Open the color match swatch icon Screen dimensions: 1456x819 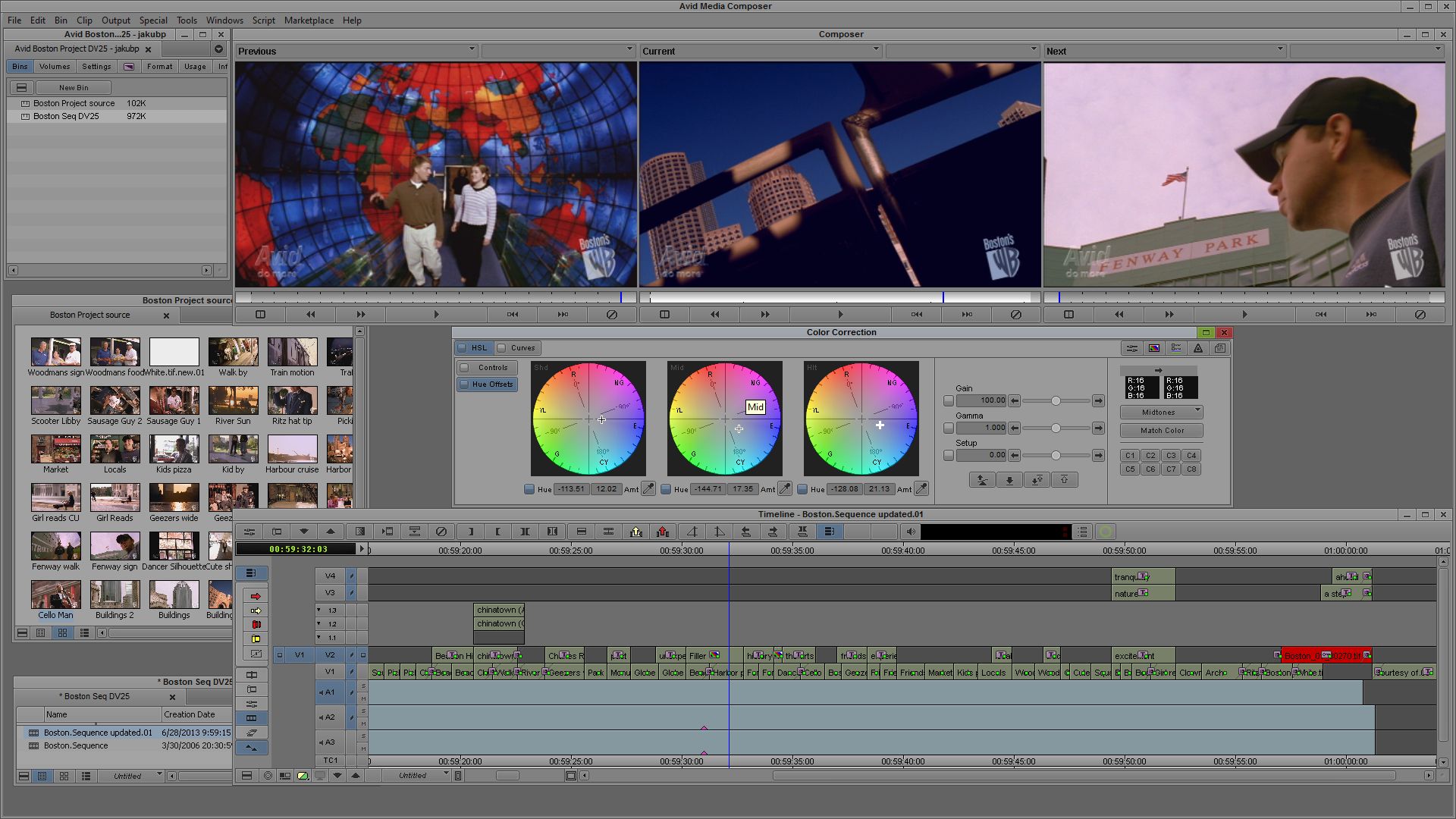point(1154,348)
